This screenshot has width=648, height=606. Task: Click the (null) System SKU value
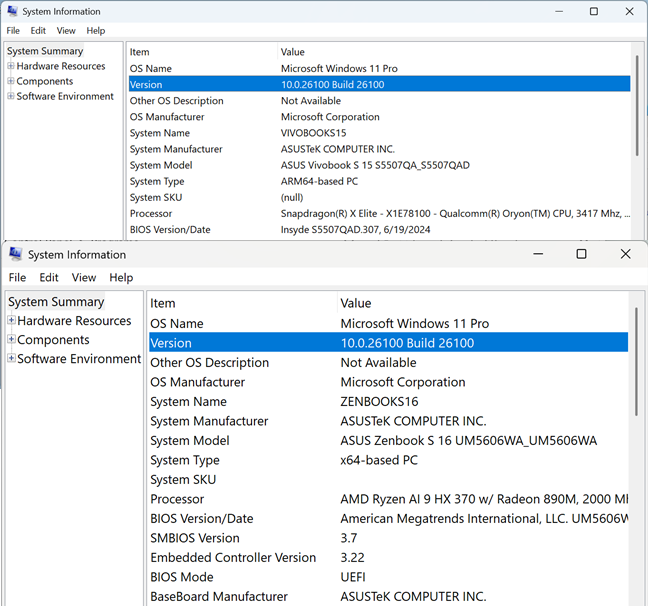292,198
